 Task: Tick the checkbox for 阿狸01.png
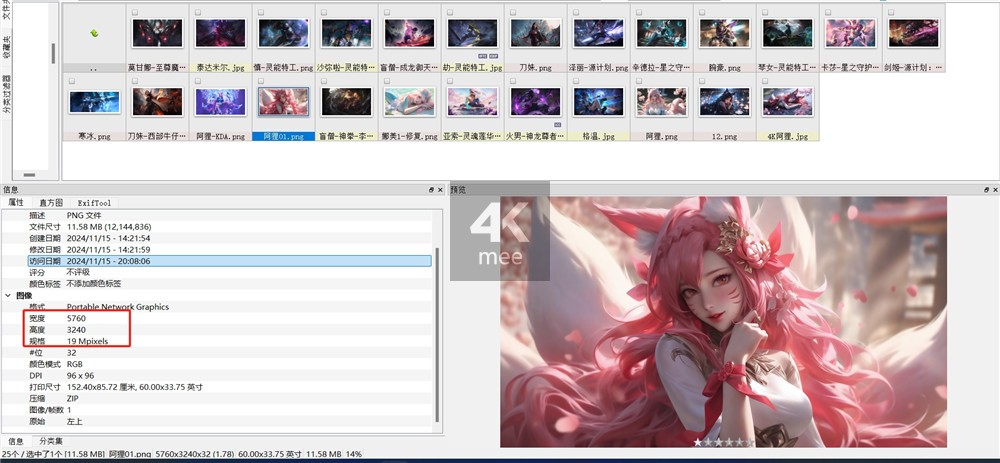pos(261,81)
